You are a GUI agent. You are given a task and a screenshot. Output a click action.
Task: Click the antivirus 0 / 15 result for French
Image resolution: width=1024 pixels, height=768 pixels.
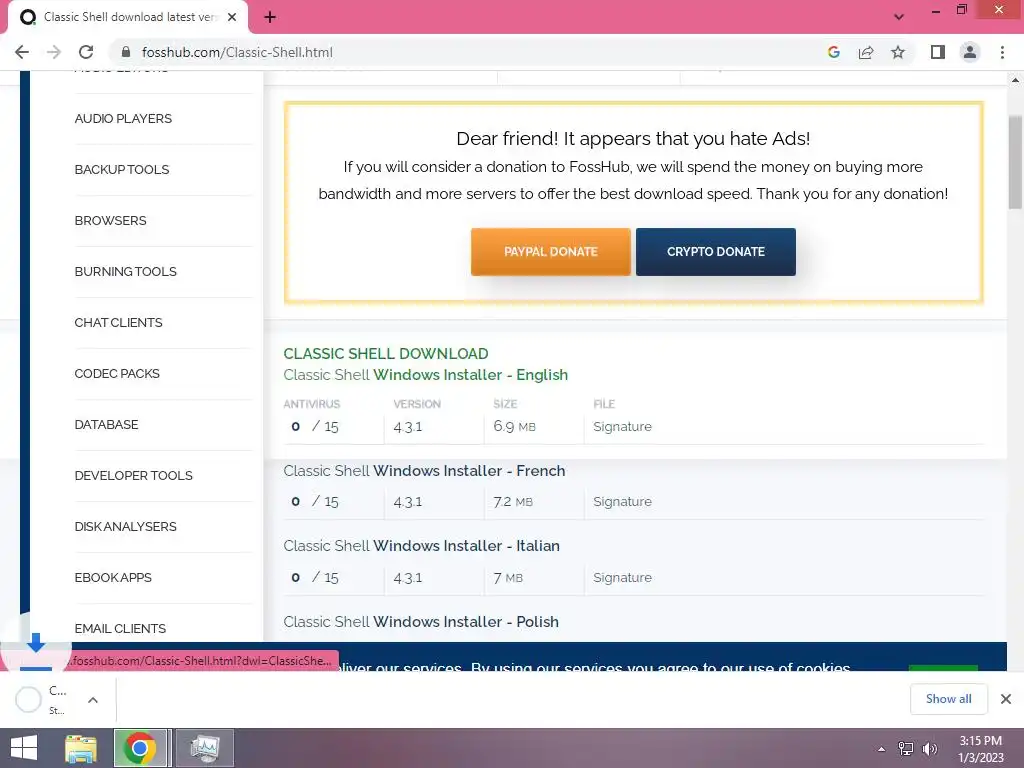click(315, 502)
